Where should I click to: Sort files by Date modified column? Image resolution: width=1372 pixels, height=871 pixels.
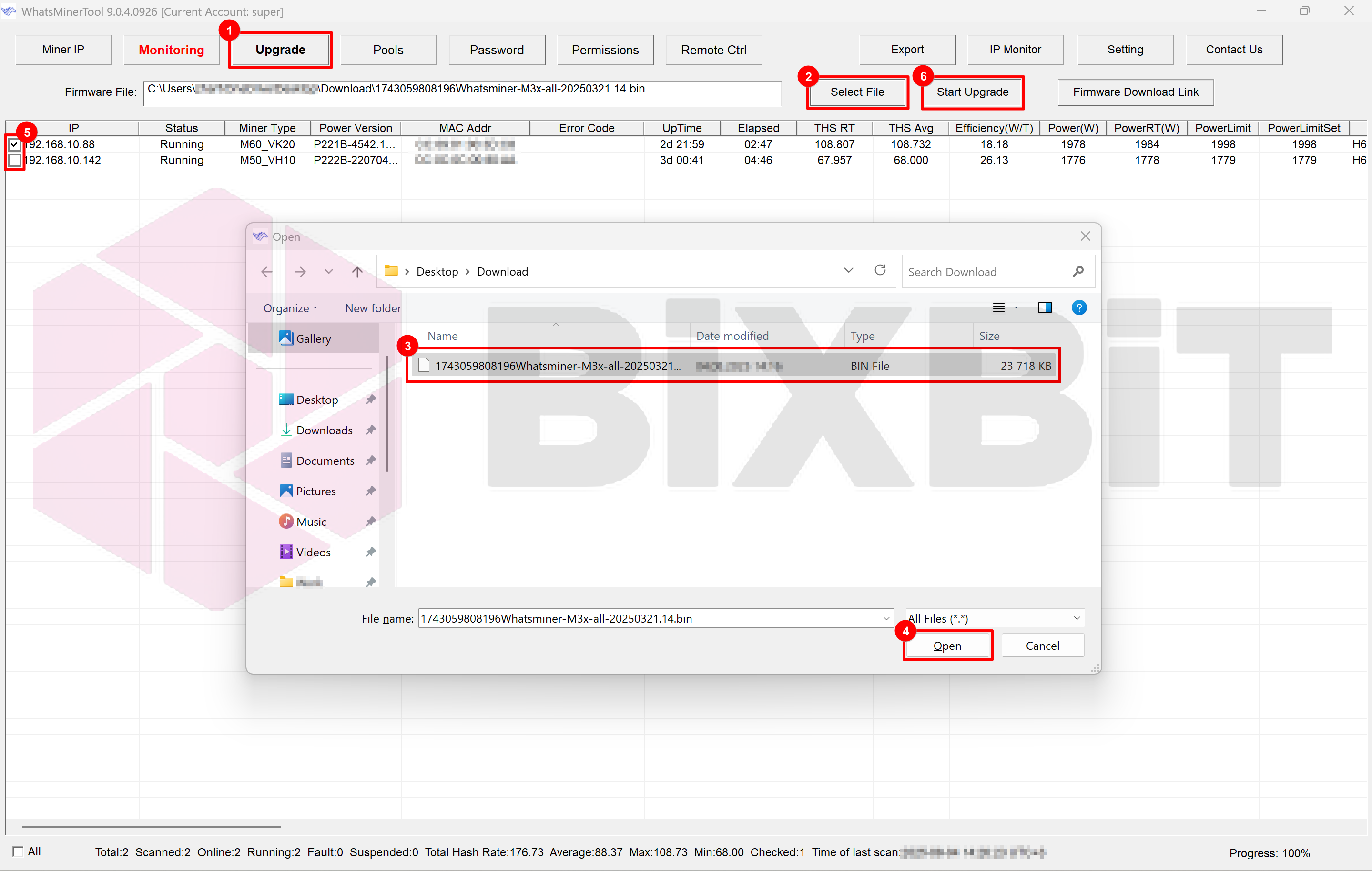tap(732, 336)
